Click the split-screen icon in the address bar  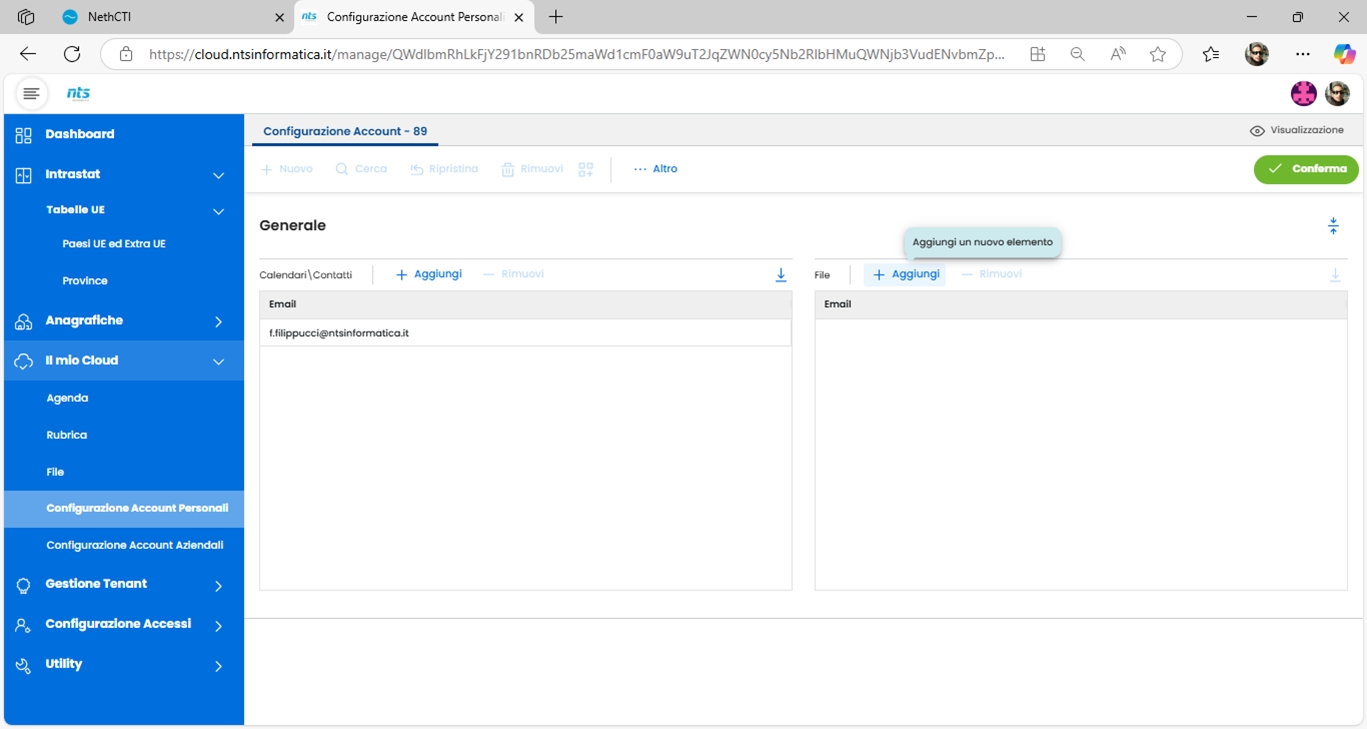[x=1038, y=54]
